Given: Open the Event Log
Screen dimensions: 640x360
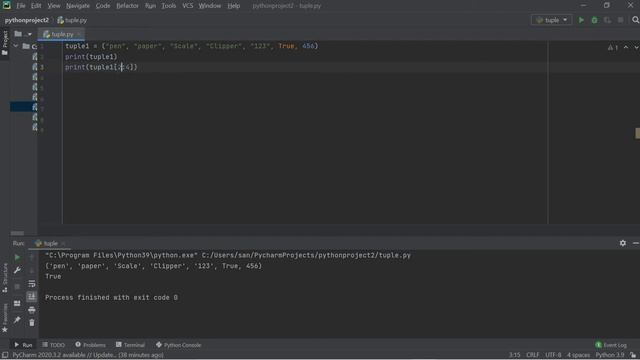Looking at the screenshot, I should click(x=611, y=345).
